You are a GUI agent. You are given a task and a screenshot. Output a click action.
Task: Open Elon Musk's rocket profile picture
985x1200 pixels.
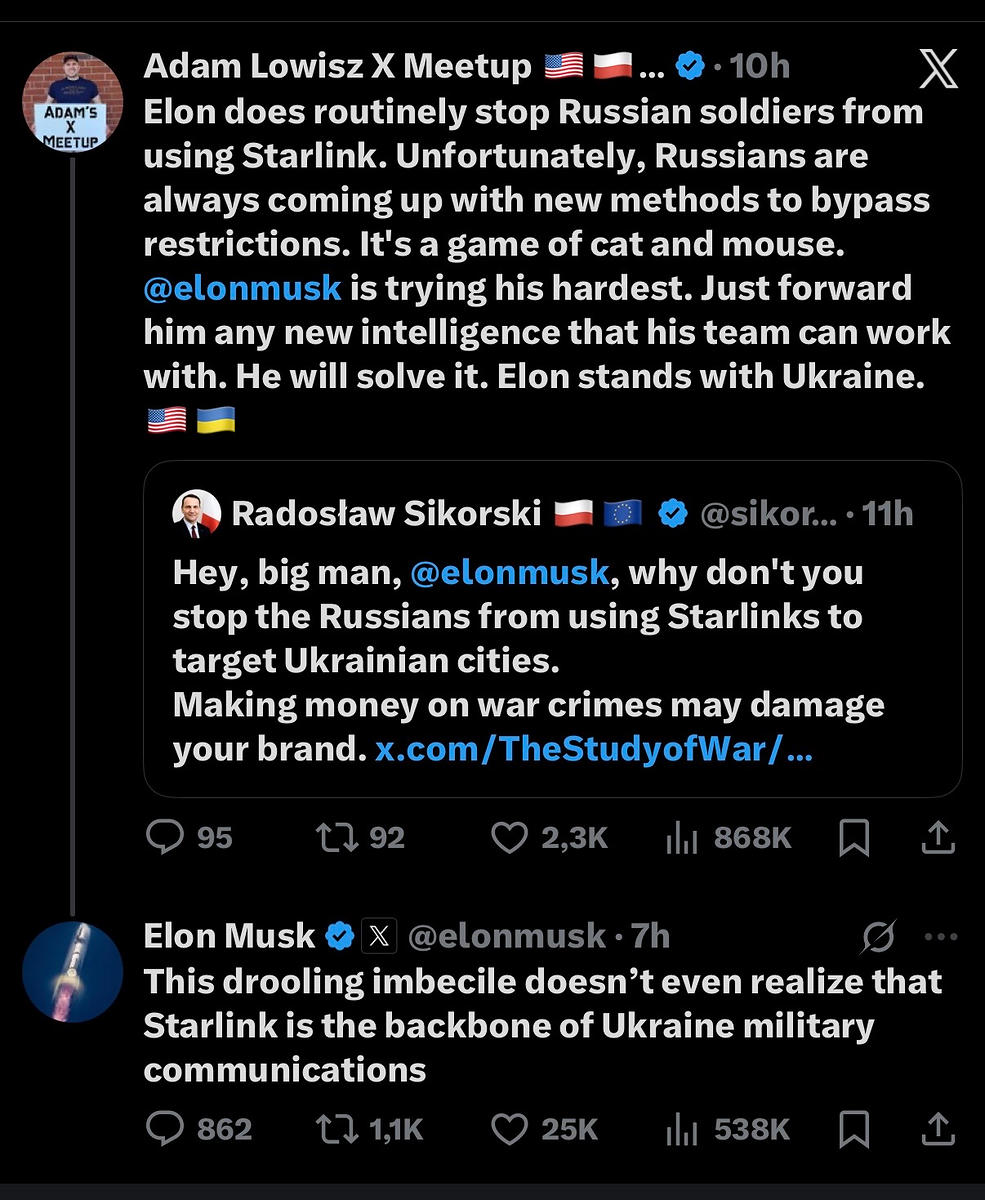[72, 971]
